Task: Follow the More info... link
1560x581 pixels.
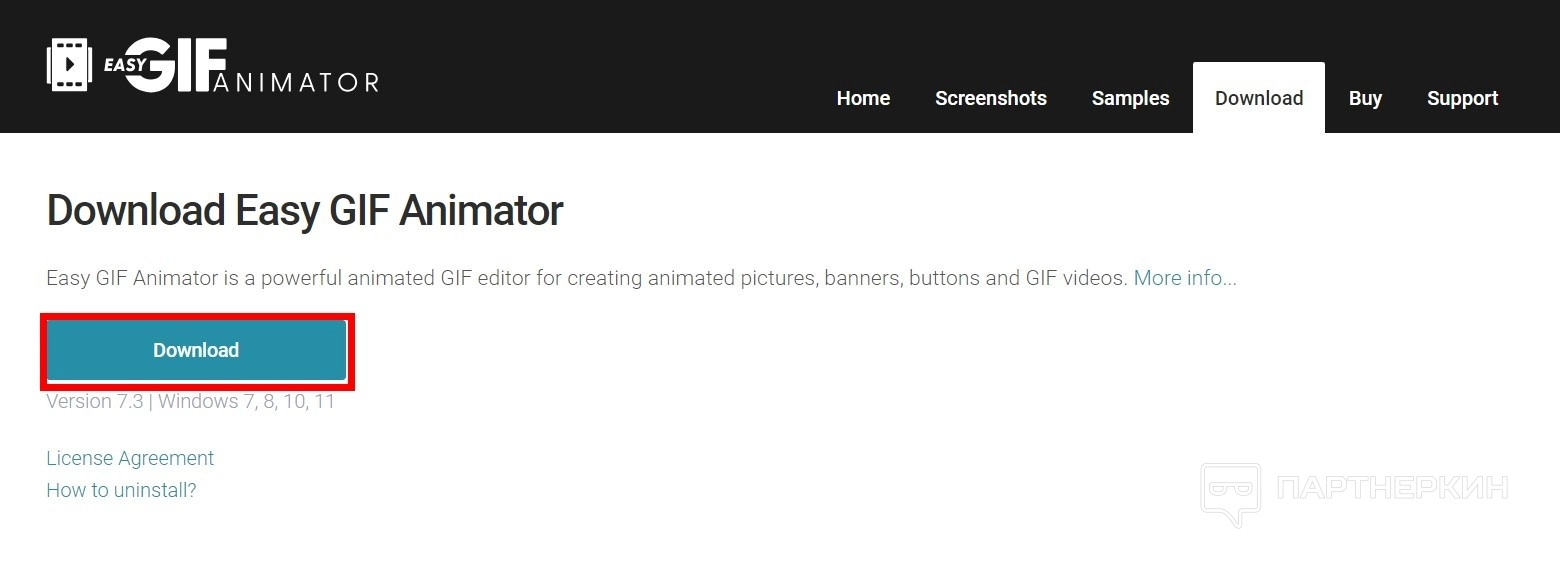Action: pos(1184,278)
